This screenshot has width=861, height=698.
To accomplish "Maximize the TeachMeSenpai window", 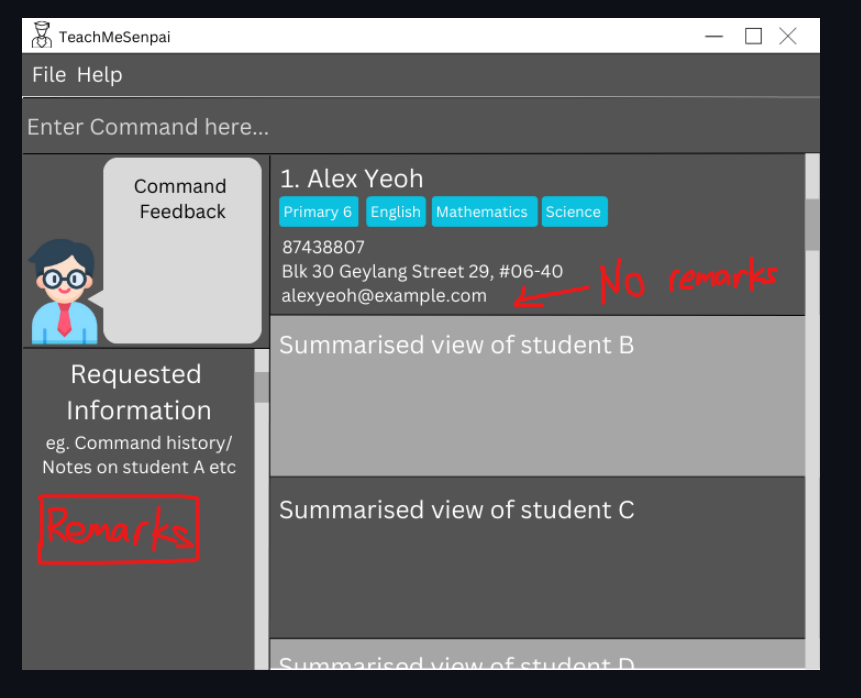I will (x=753, y=36).
